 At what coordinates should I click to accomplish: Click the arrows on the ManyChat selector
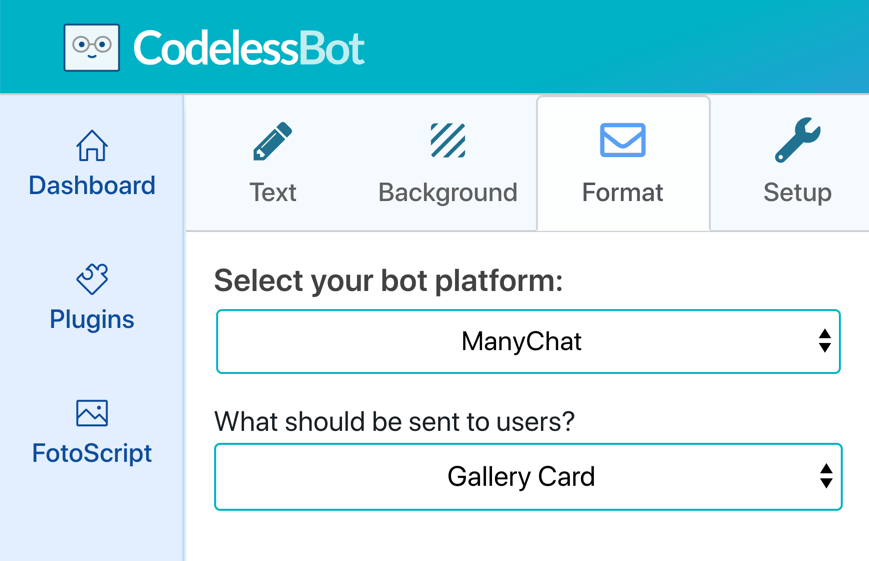[x=825, y=341]
